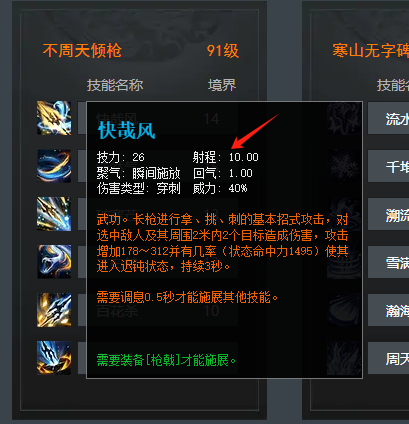The height and width of the screenshot is (424, 409).
Task: Select the dimmed seashell skill icon
Action: point(345,310)
